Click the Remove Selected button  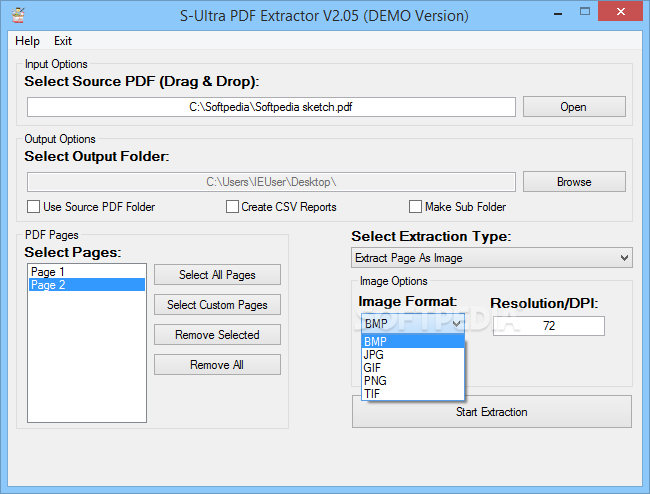tap(217, 335)
